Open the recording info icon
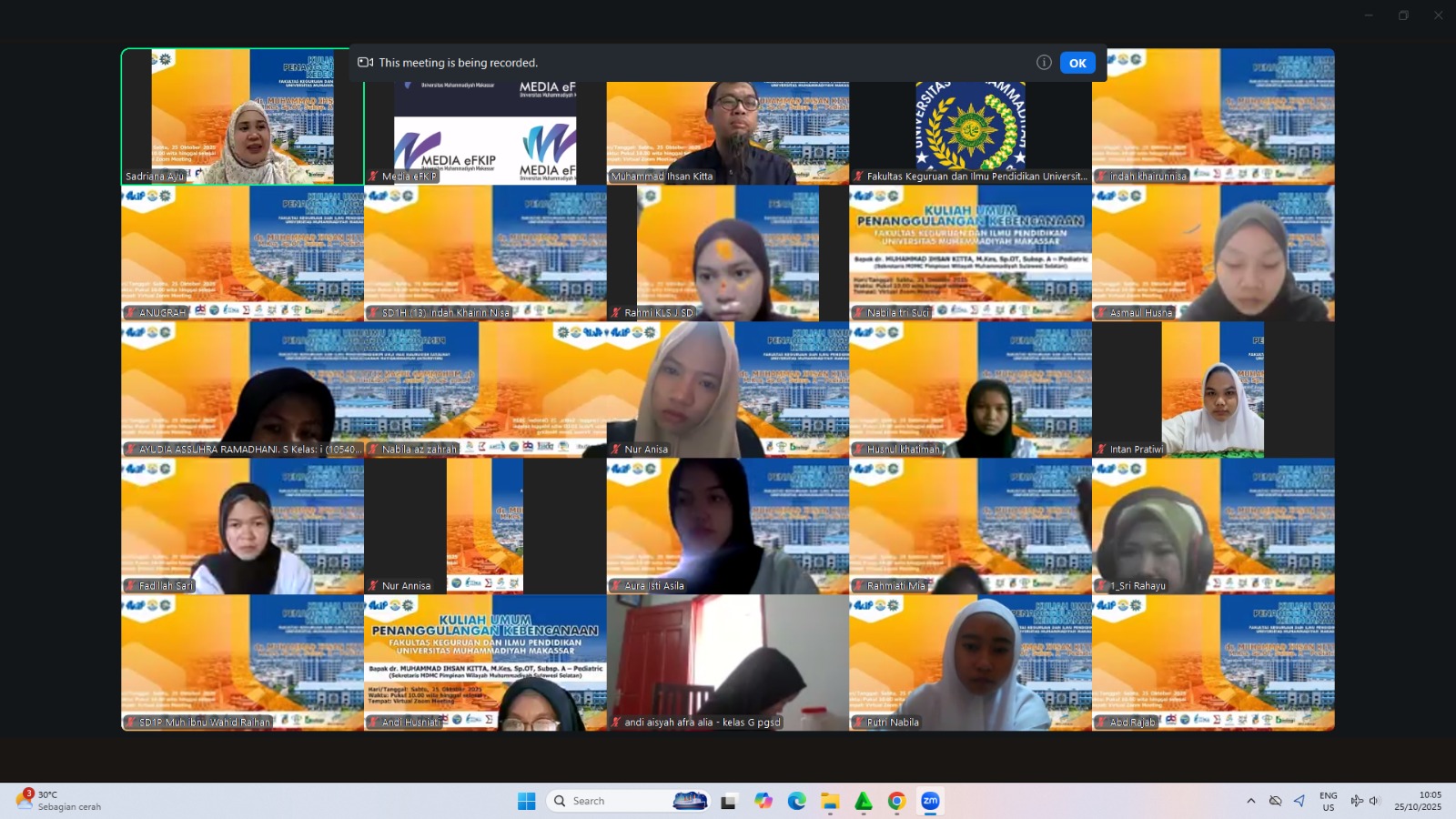Viewport: 1456px width, 819px height. tap(1044, 63)
